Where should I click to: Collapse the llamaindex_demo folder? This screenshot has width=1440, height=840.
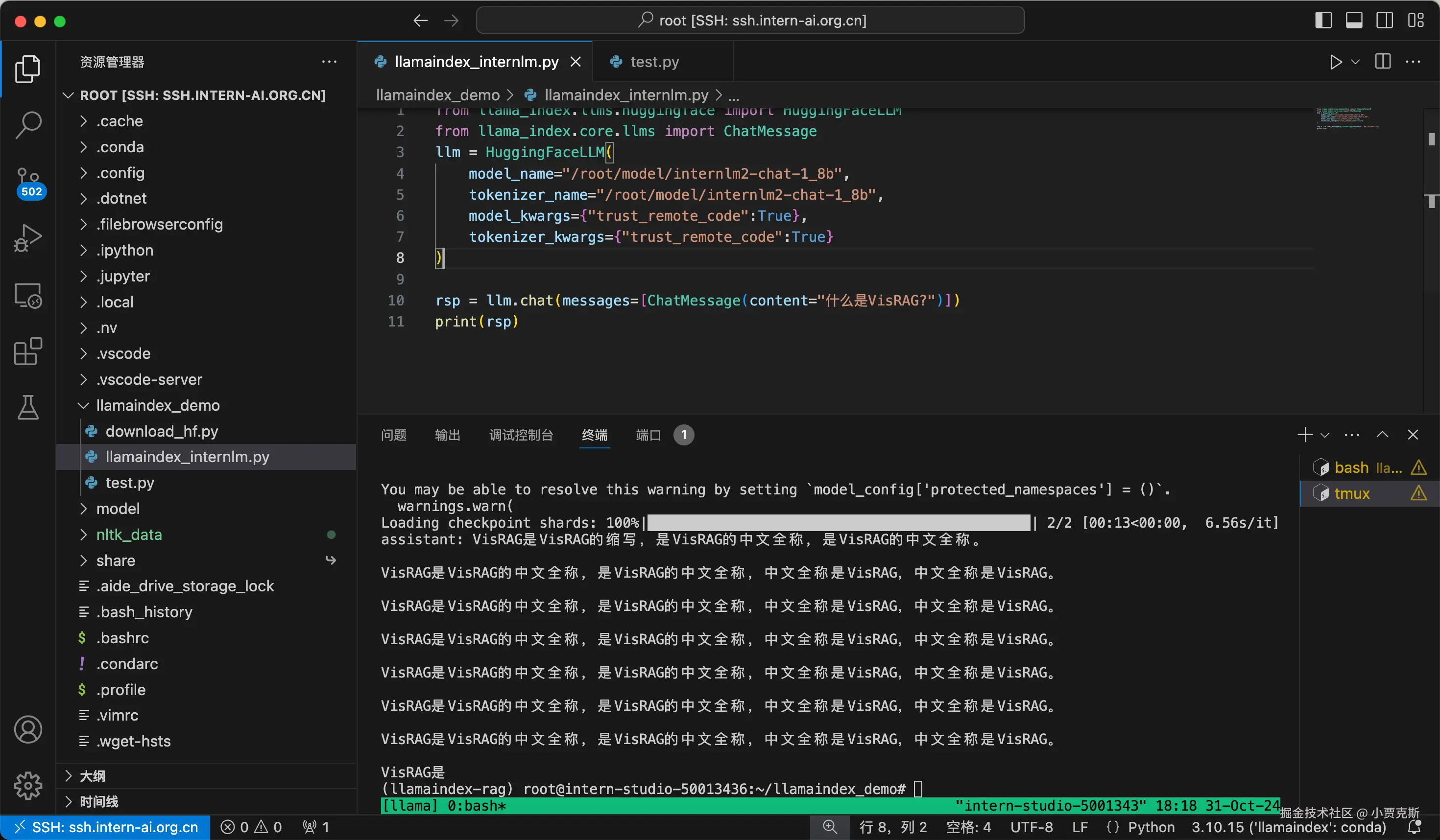coord(83,405)
